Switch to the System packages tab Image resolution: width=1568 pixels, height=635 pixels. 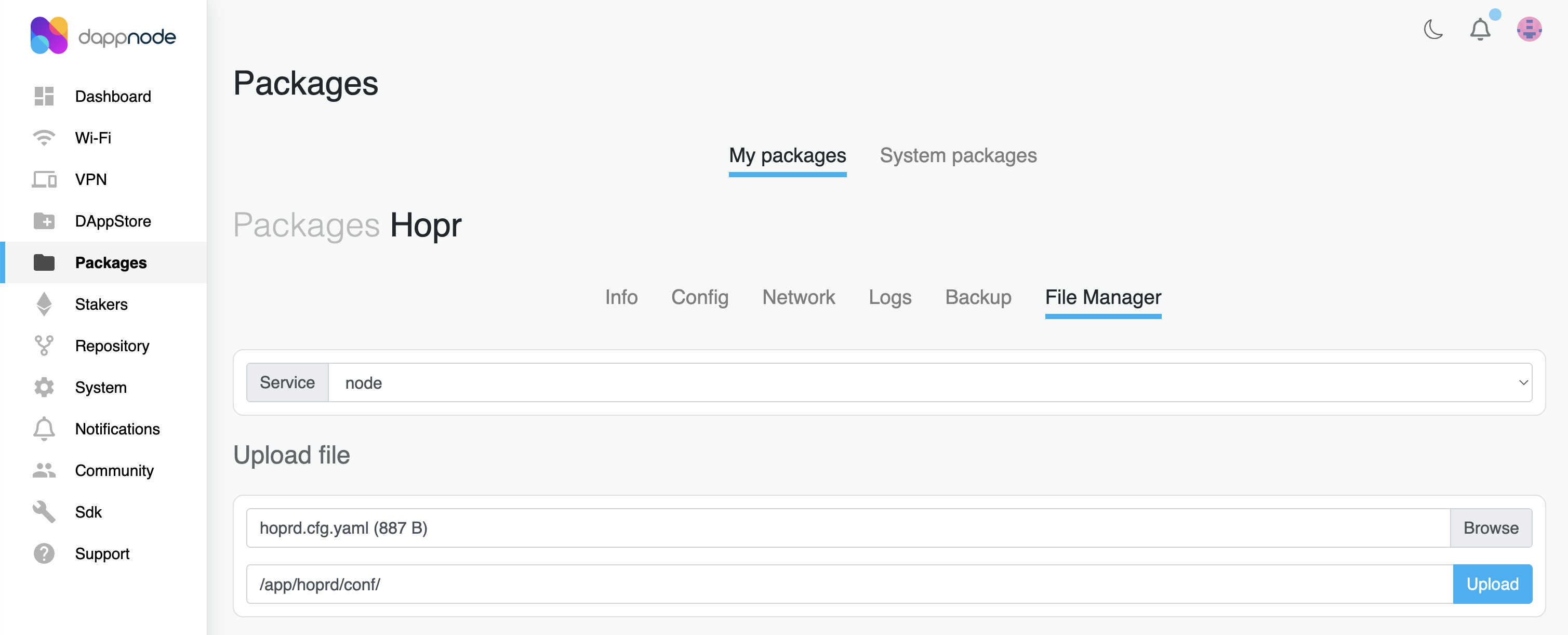point(958,156)
